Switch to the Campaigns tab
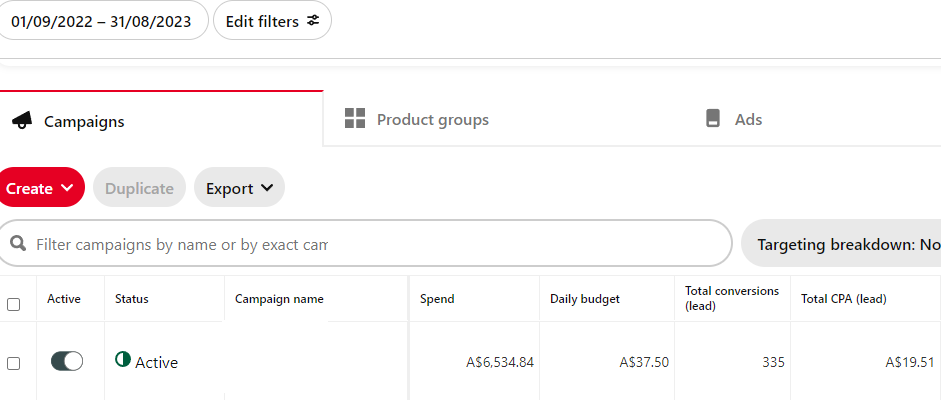The width and height of the screenshot is (941, 400). pyautogui.click(x=161, y=119)
